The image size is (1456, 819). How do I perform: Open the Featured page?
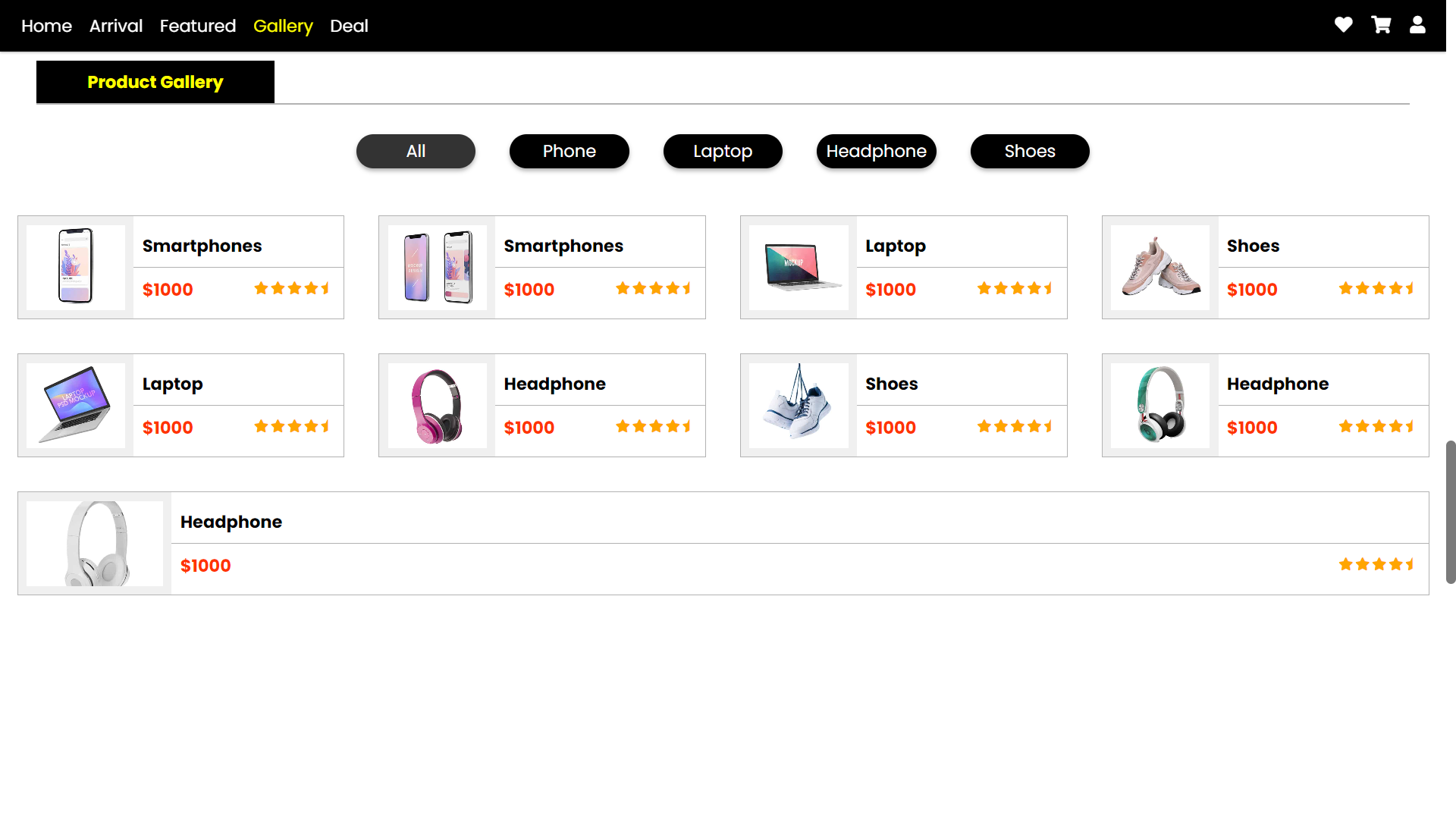197,26
